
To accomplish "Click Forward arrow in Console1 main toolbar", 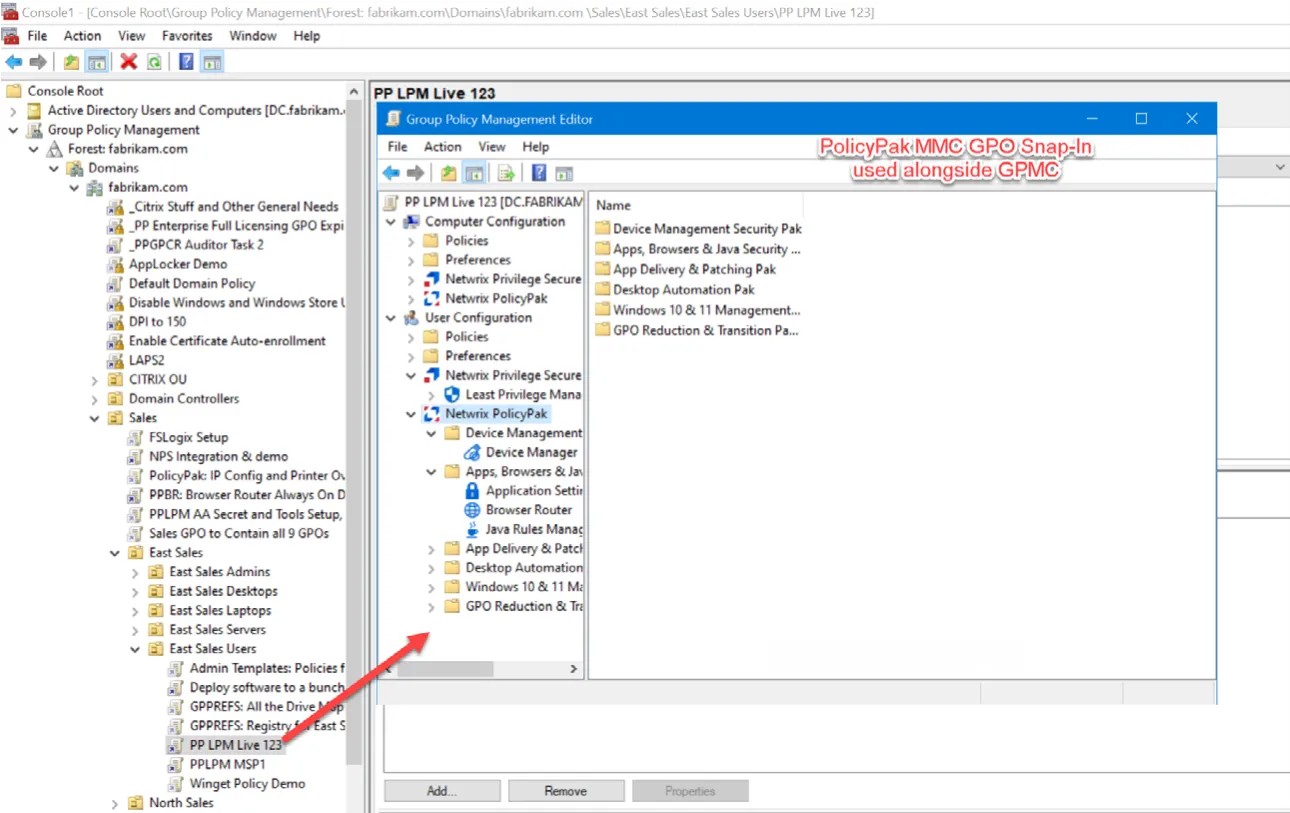I will 38,62.
